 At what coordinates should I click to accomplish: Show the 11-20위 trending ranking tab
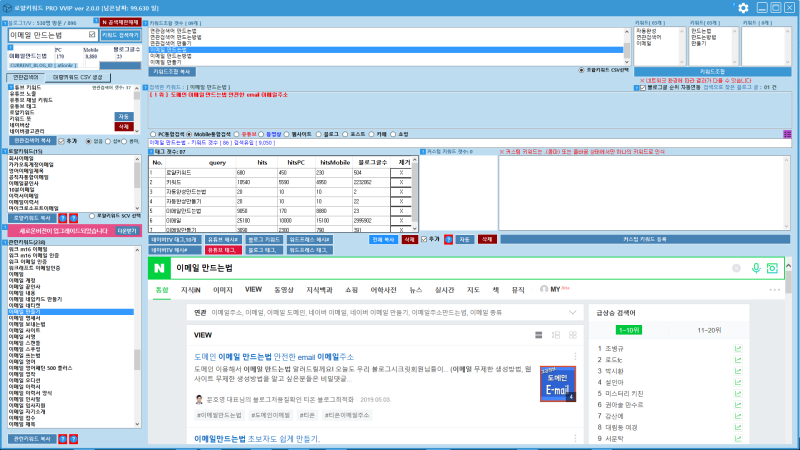[709, 330]
